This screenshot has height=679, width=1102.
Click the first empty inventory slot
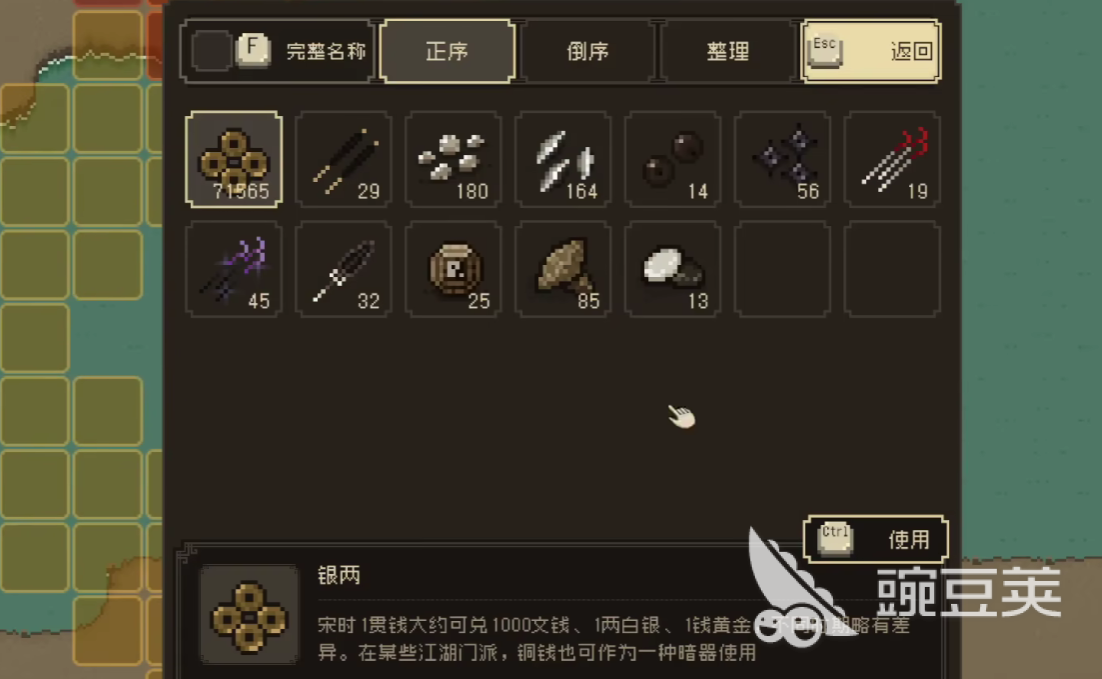[782, 269]
